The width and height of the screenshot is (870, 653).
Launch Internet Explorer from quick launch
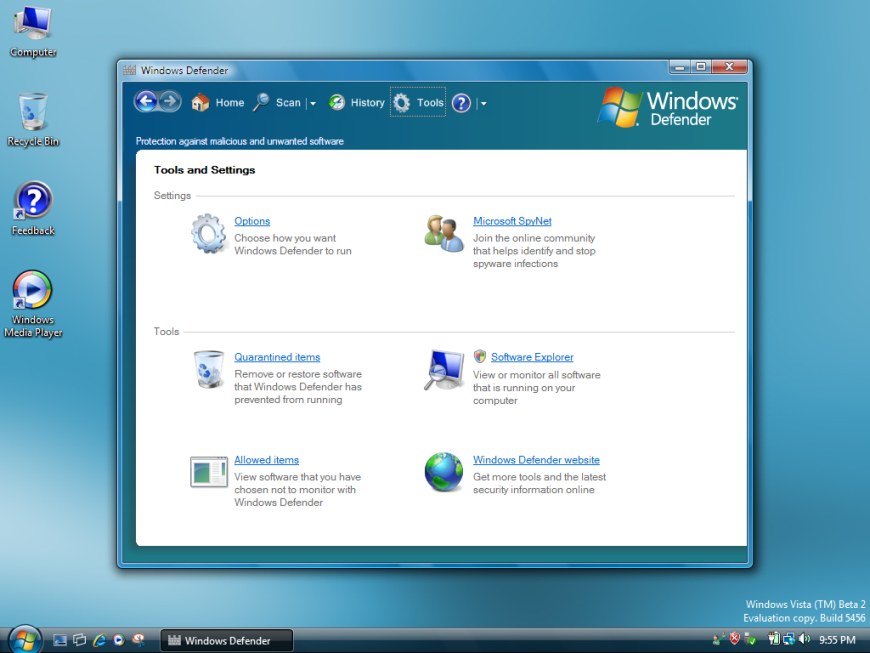[x=99, y=640]
